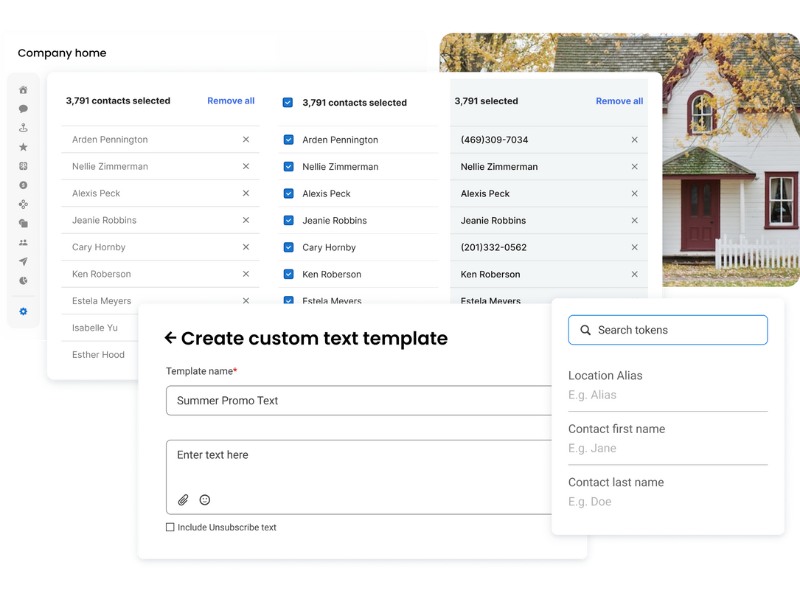Uncheck Arden Pennington in the contact list
This screenshot has width=800, height=600.
[x=290, y=140]
